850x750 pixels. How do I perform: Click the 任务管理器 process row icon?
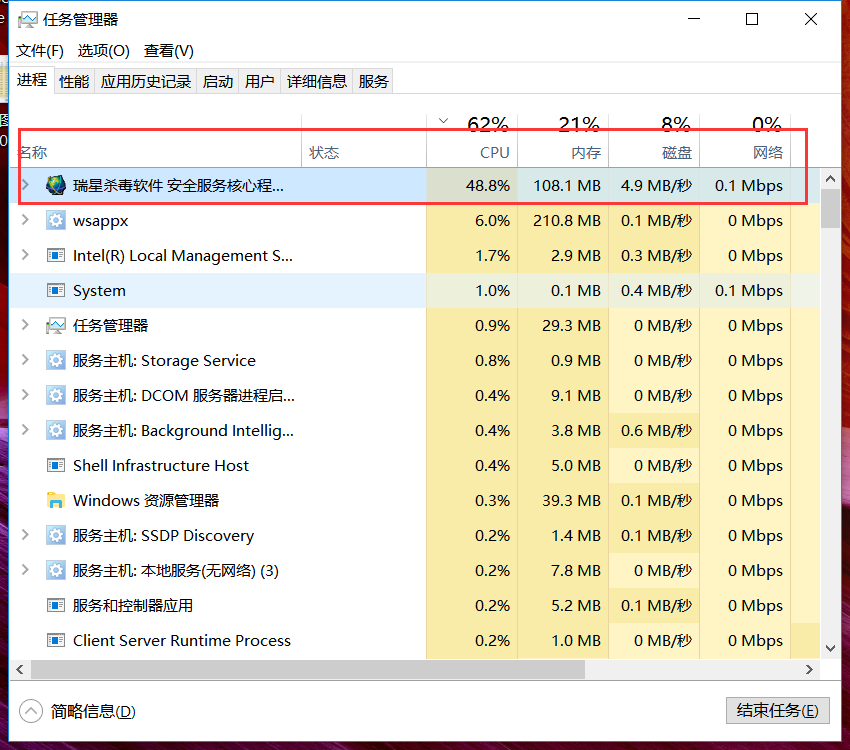(56, 325)
